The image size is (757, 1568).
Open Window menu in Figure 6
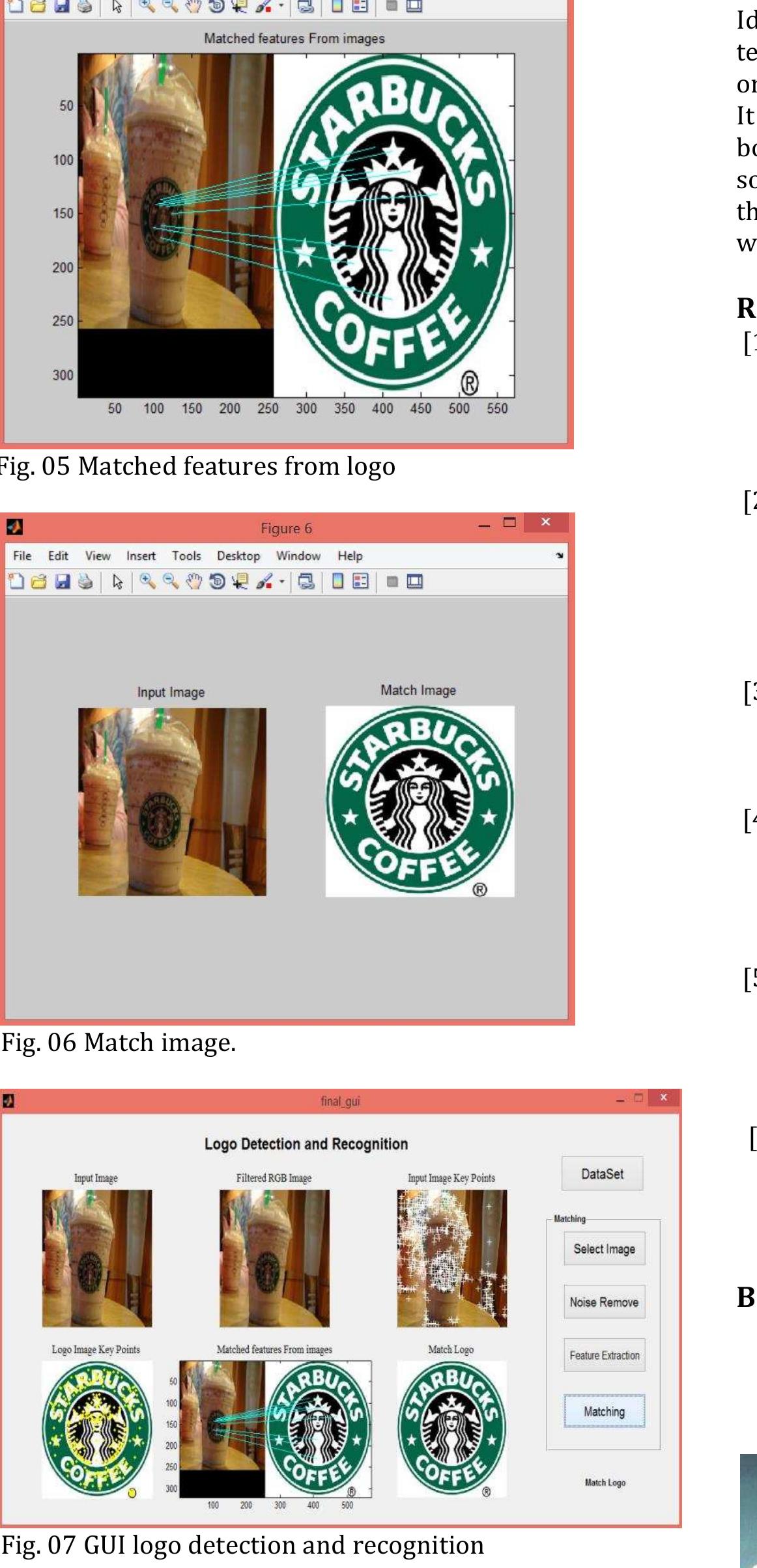(298, 555)
